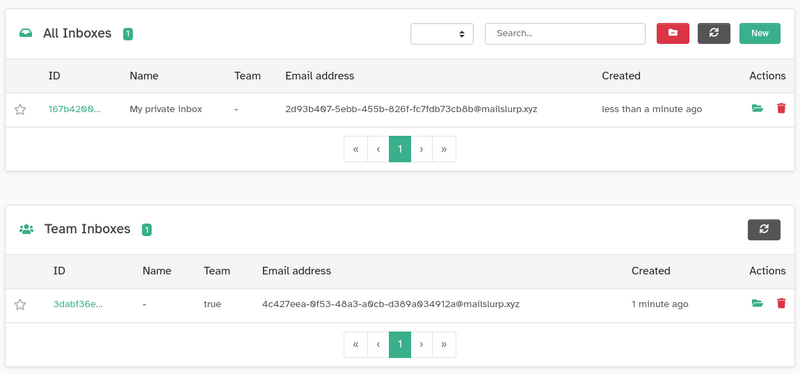800x374 pixels.
Task: Go to next page in All Inboxes pagination
Action: pyautogui.click(x=421, y=149)
